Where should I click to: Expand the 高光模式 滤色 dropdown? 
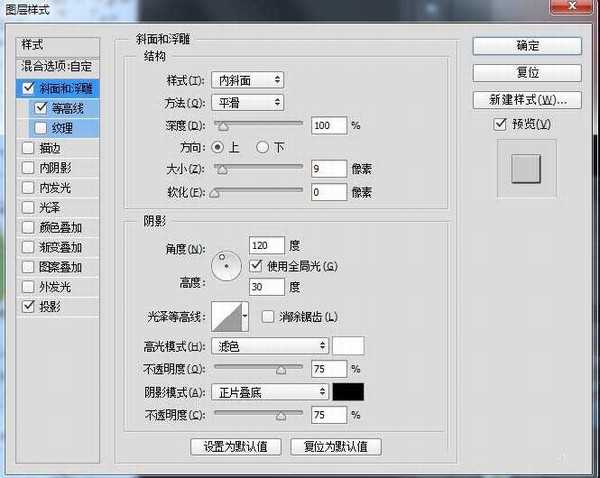coord(271,346)
